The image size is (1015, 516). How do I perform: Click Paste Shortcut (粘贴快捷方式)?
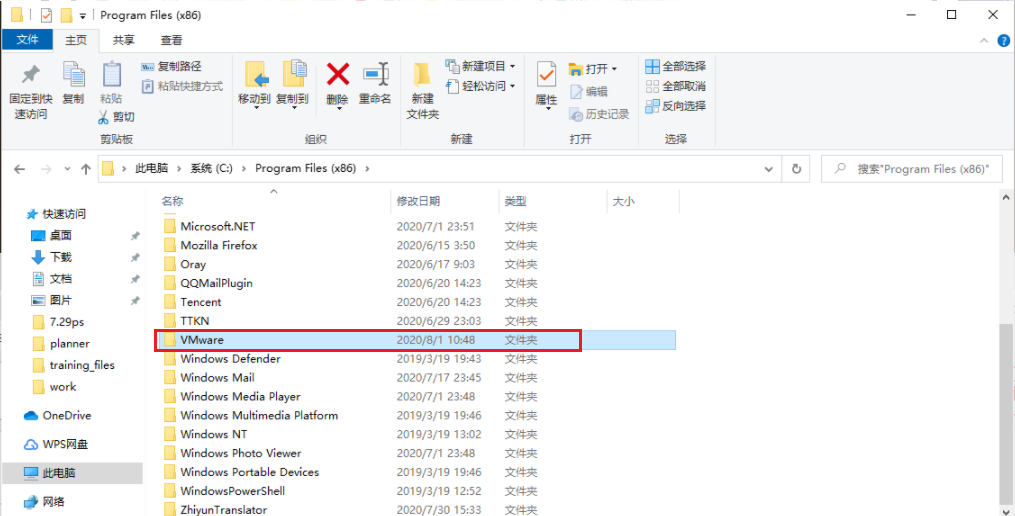coord(182,86)
